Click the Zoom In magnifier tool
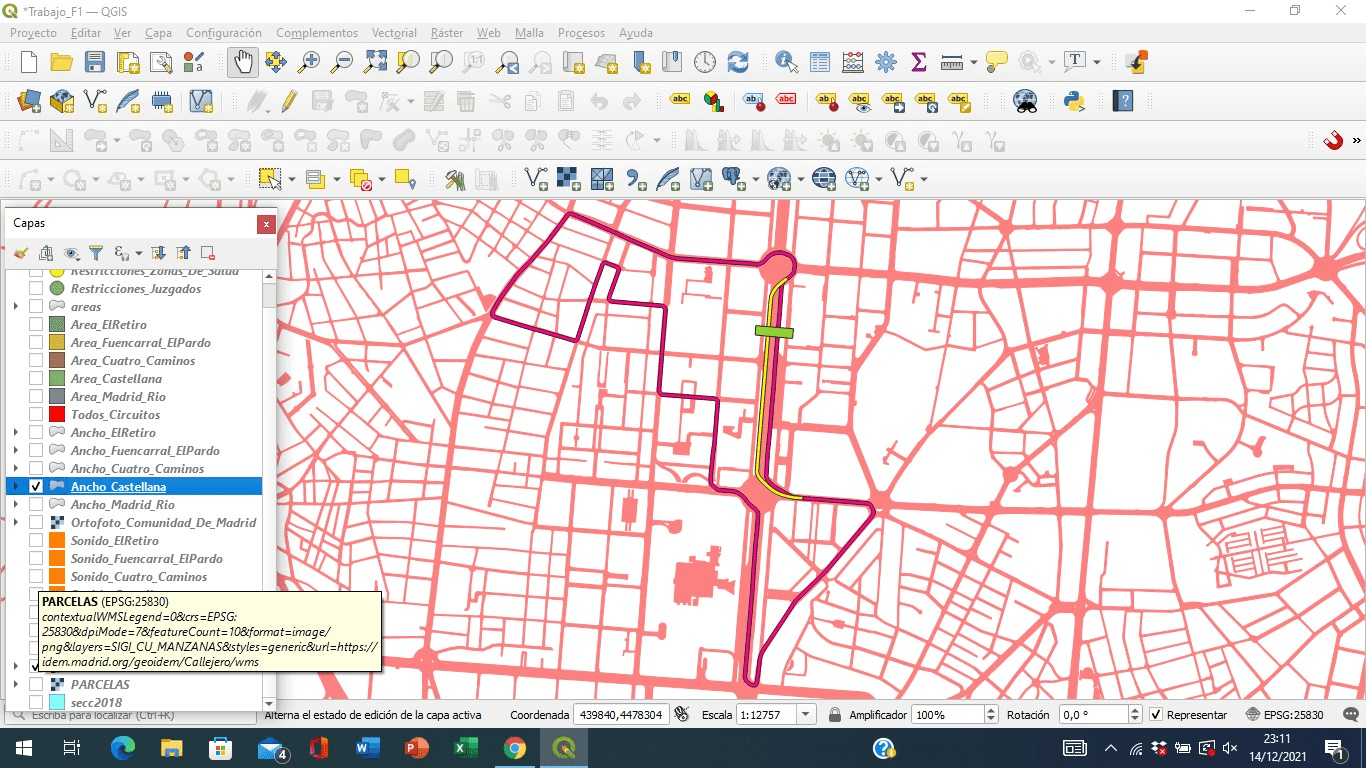This screenshot has width=1366, height=768. [309, 62]
